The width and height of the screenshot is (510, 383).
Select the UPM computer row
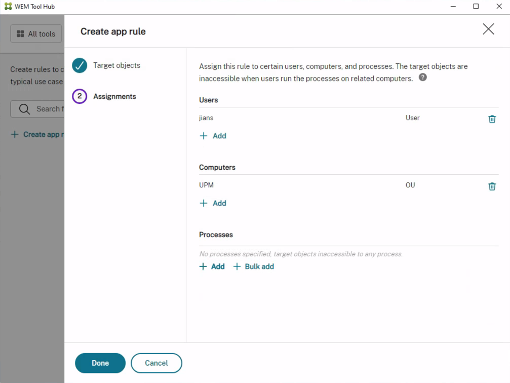tap(349, 185)
